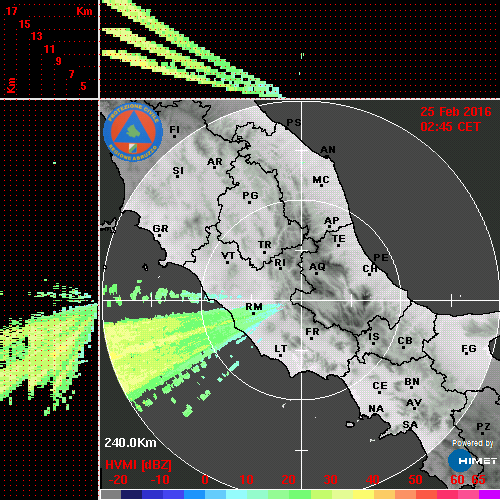
Task: Click the '17' height scale label
Action: [x=11, y=11]
